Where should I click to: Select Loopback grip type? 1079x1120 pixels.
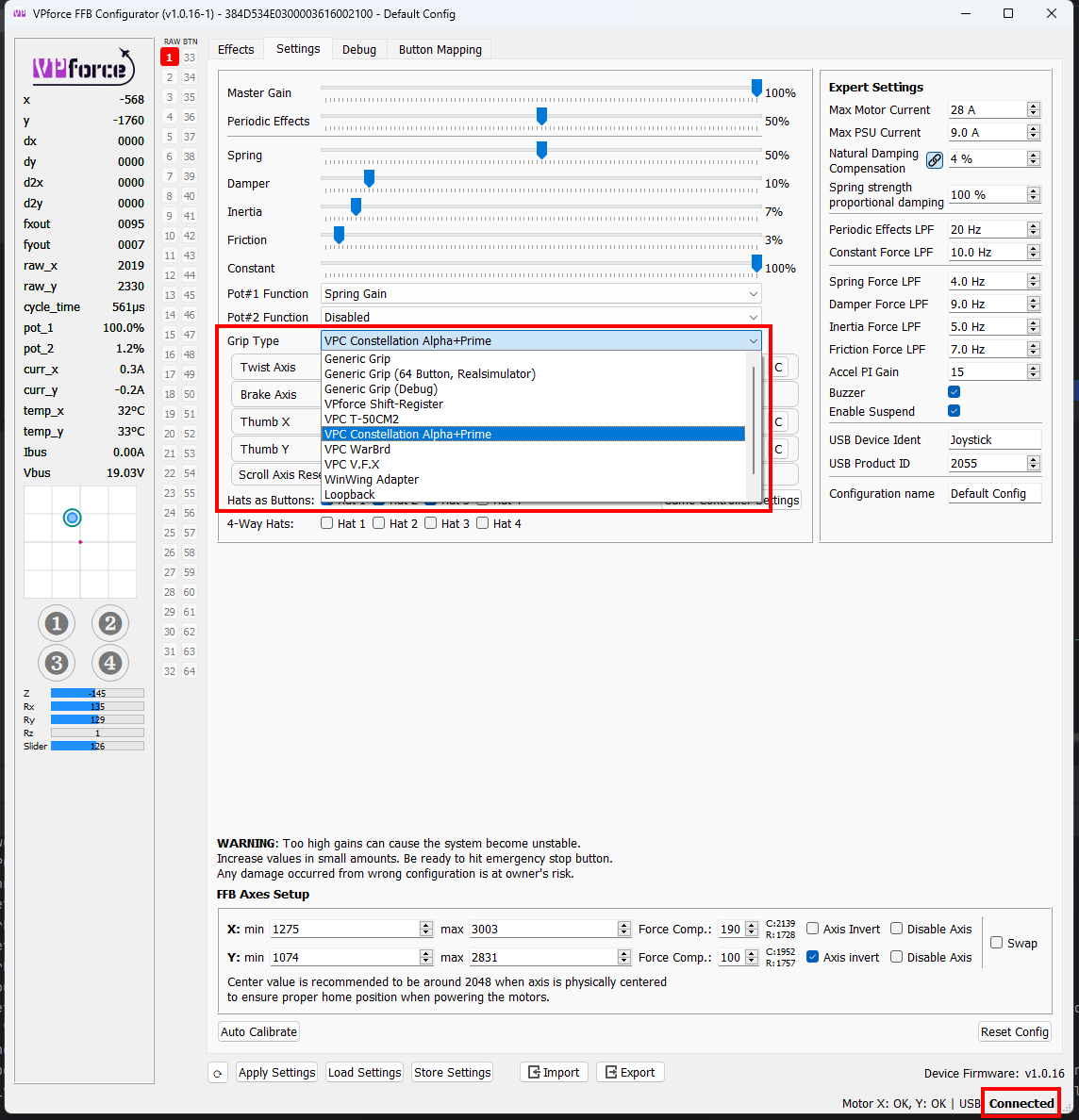533,494
